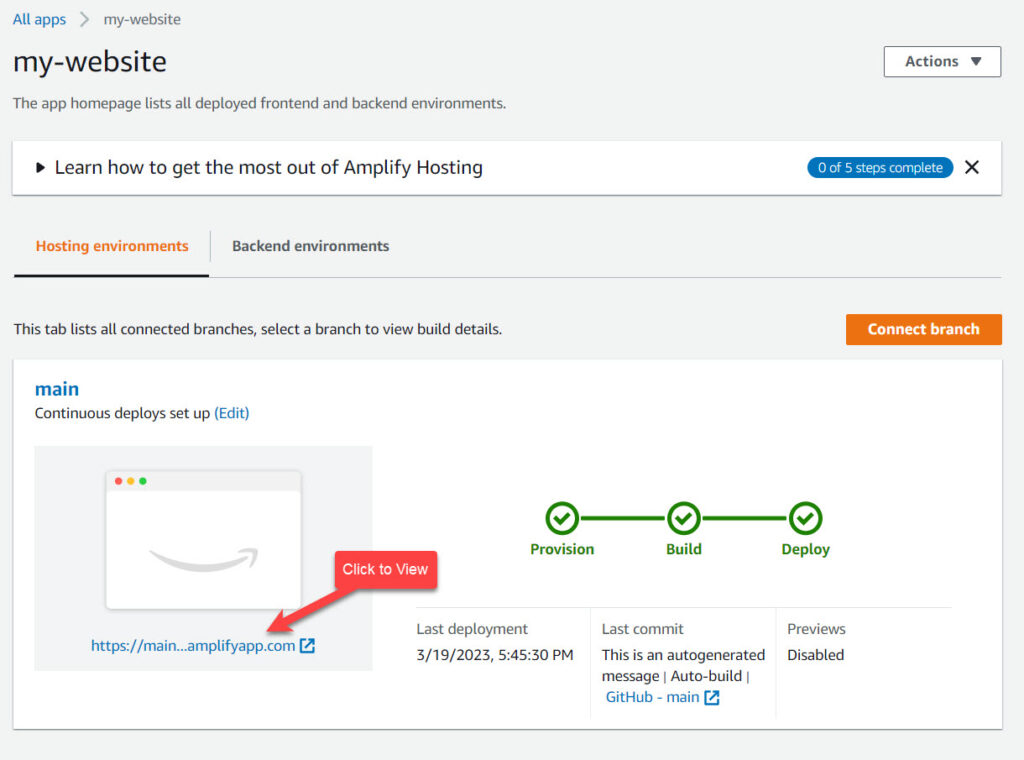This screenshot has width=1024, height=760.
Task: Click the my-website breadcrumb text
Action: click(x=142, y=20)
